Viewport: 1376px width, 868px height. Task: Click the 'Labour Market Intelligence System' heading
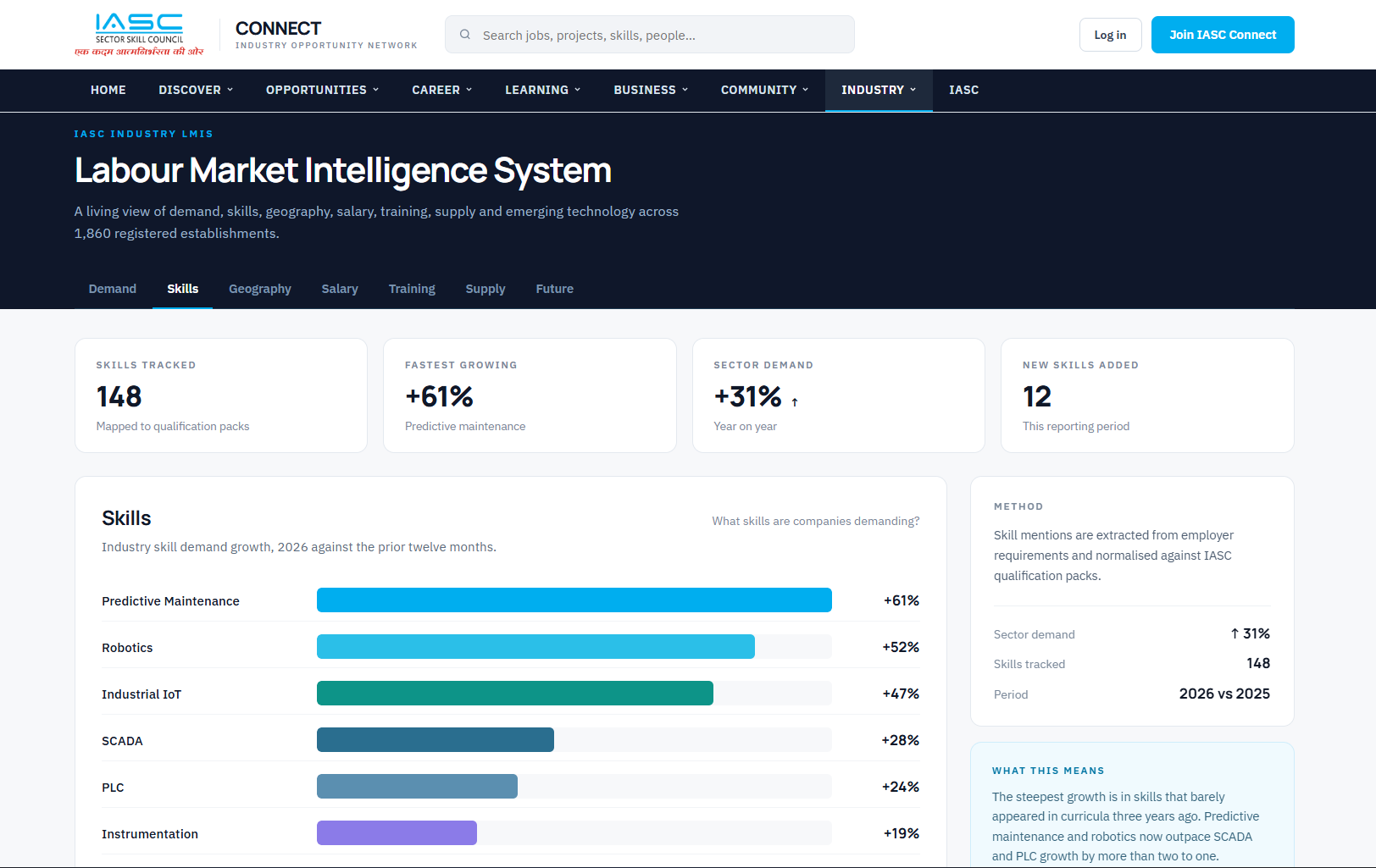pos(343,170)
